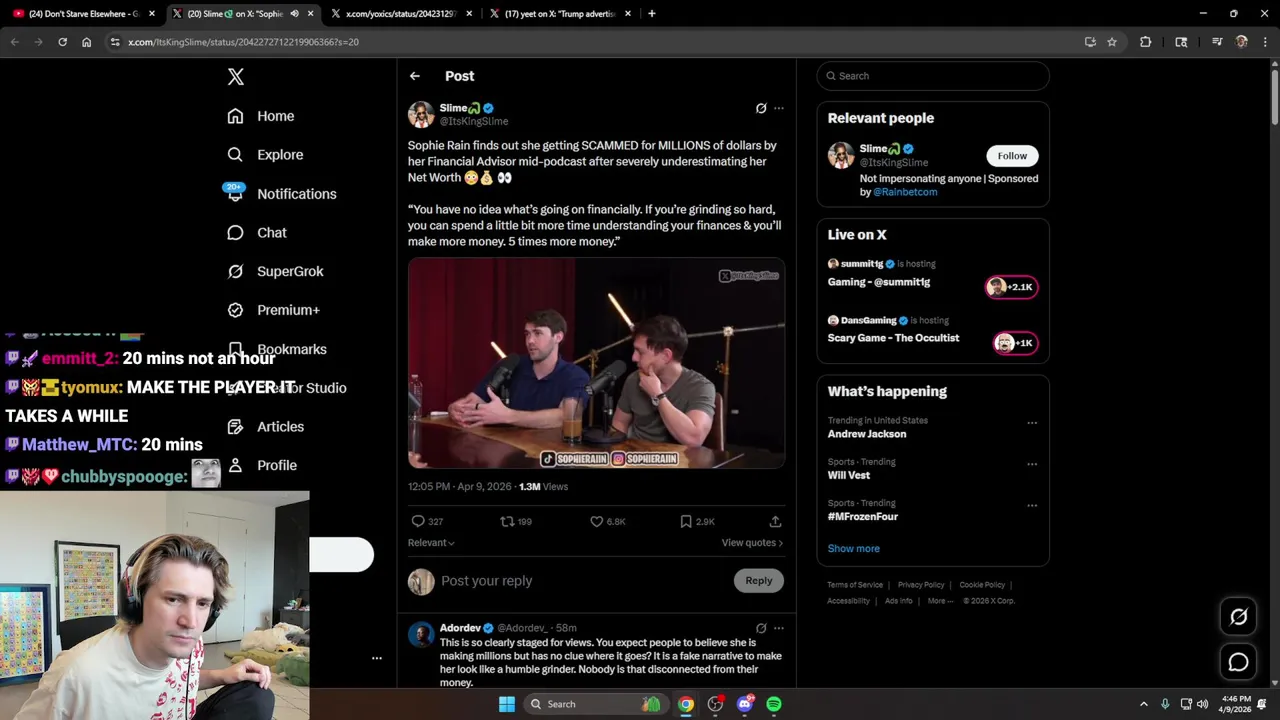
Task: Click the repost icon with 199 reposts
Action: point(507,521)
